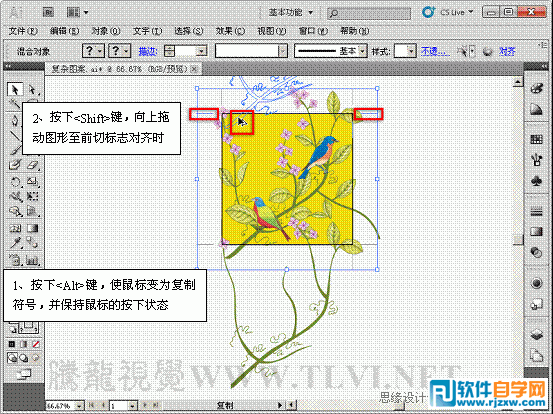Switch to Draw Normal mode
This screenshot has width=553, height=414.
point(12,358)
